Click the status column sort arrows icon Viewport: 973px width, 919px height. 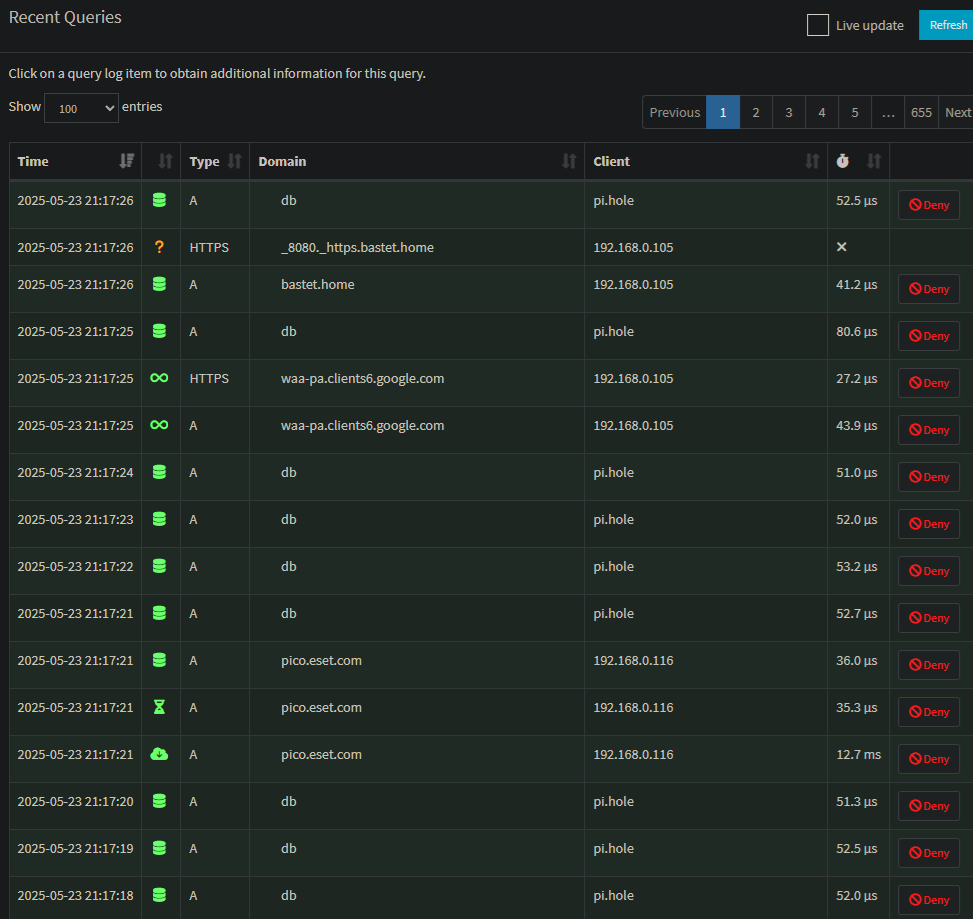tap(165, 161)
